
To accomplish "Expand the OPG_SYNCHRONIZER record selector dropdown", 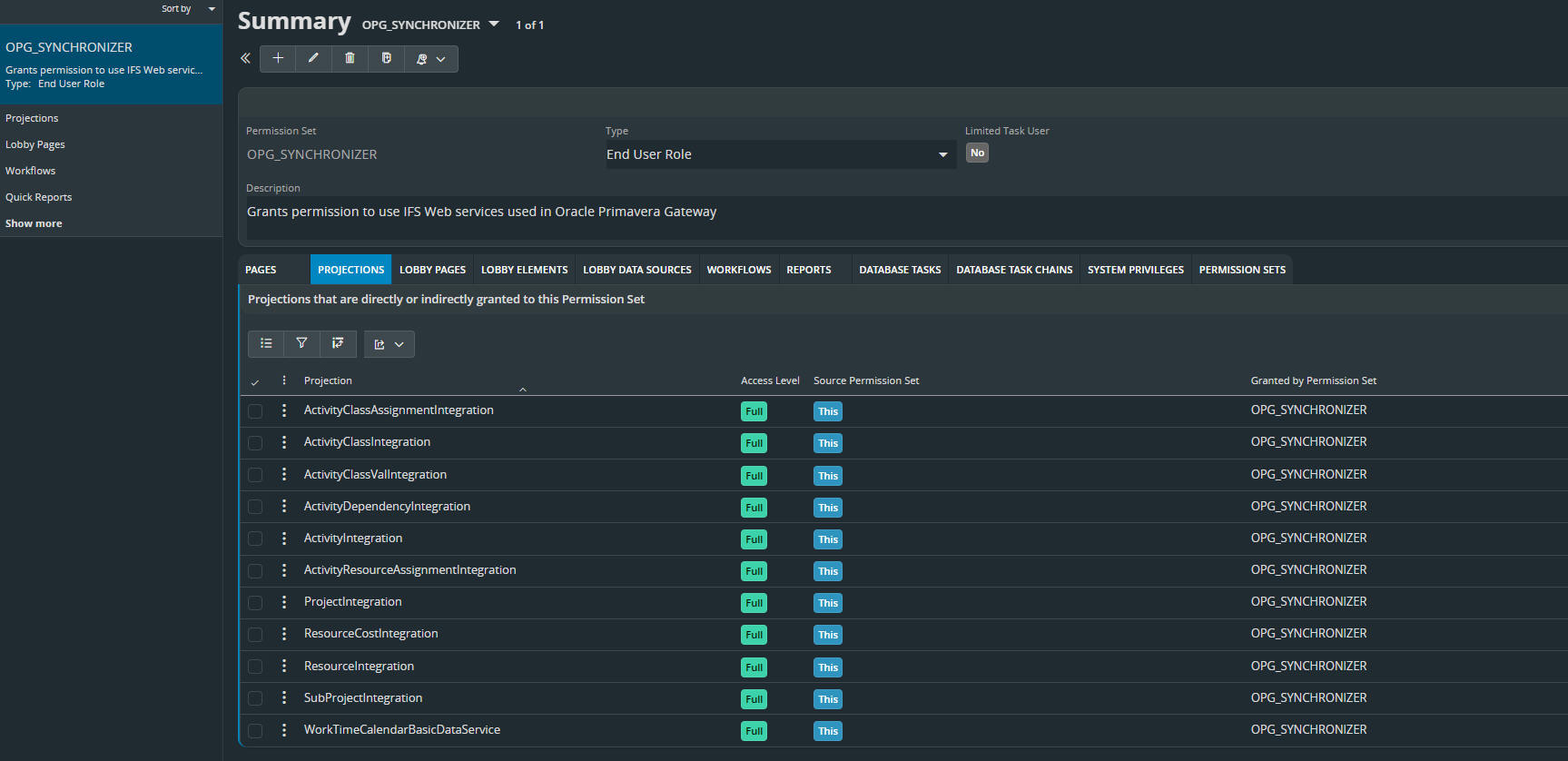I will pyautogui.click(x=494, y=24).
